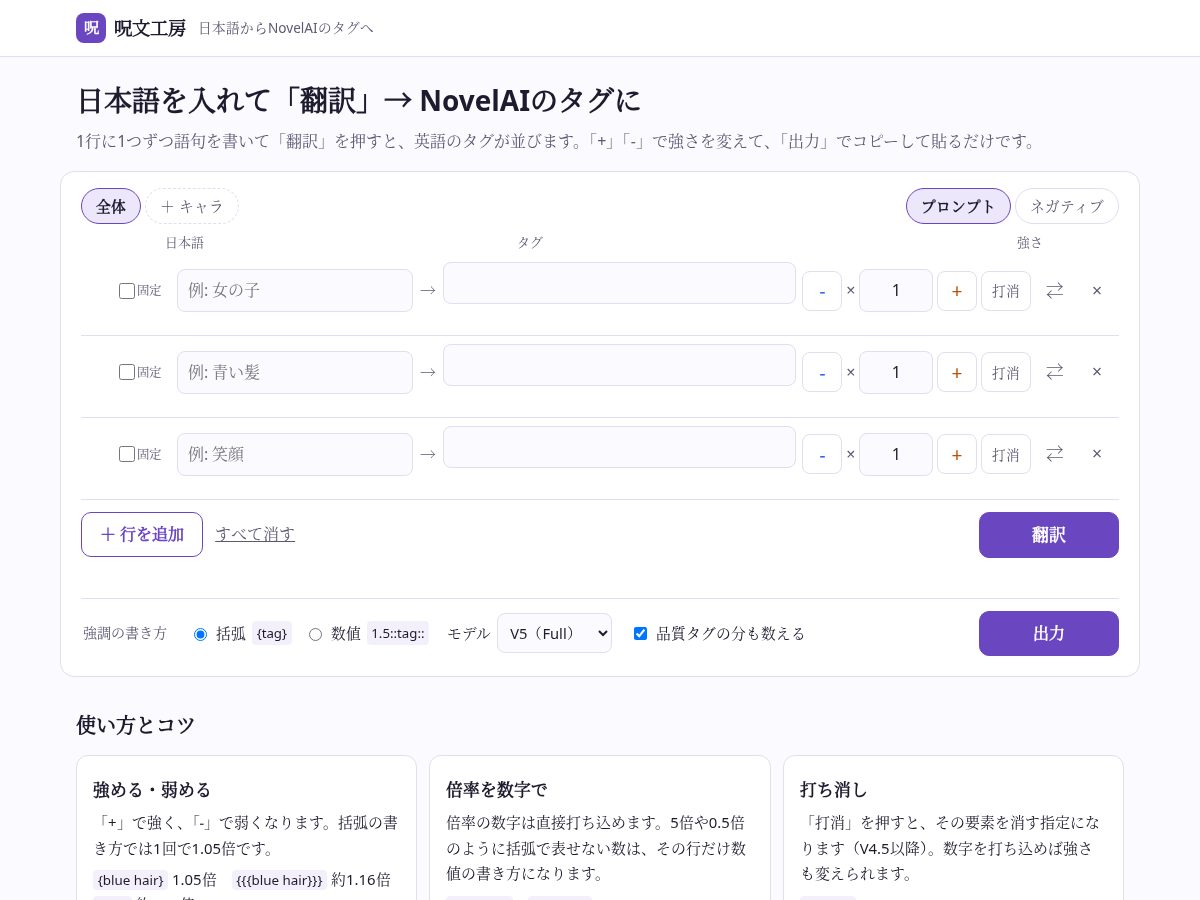Focus the Japanese input 例: 女の子

295,290
